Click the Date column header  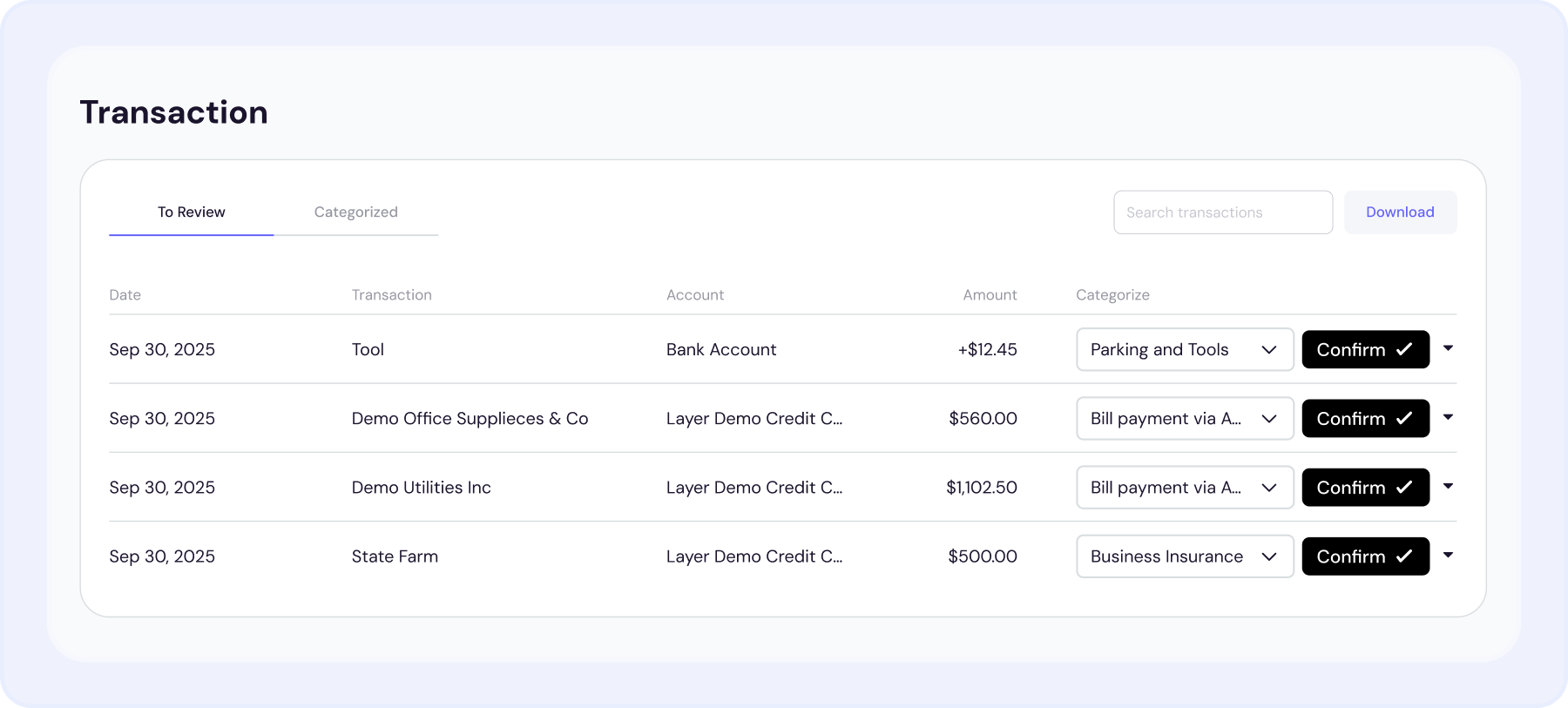(x=125, y=294)
